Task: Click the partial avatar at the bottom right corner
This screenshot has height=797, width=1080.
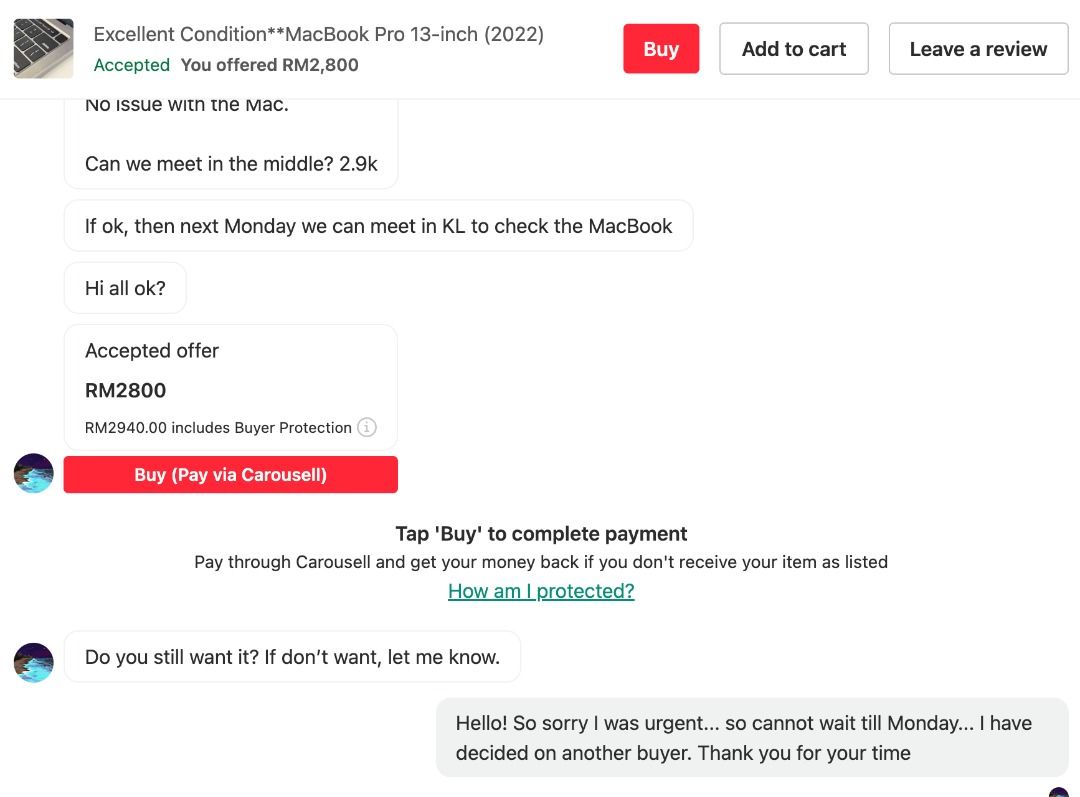Action: coord(1059,792)
